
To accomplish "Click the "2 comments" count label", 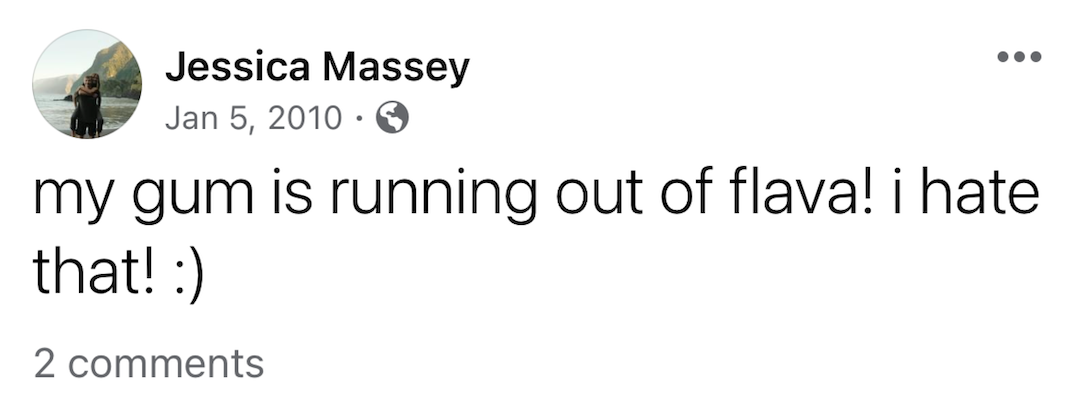I will [149, 363].
